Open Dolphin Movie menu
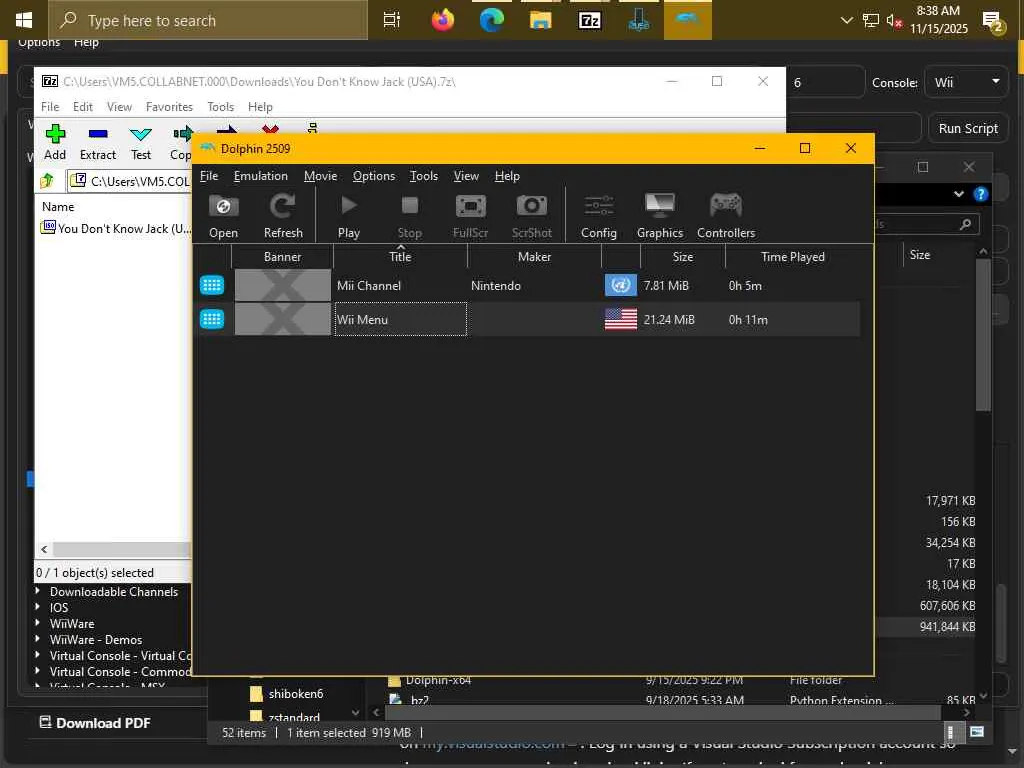The image size is (1024, 768). [320, 176]
